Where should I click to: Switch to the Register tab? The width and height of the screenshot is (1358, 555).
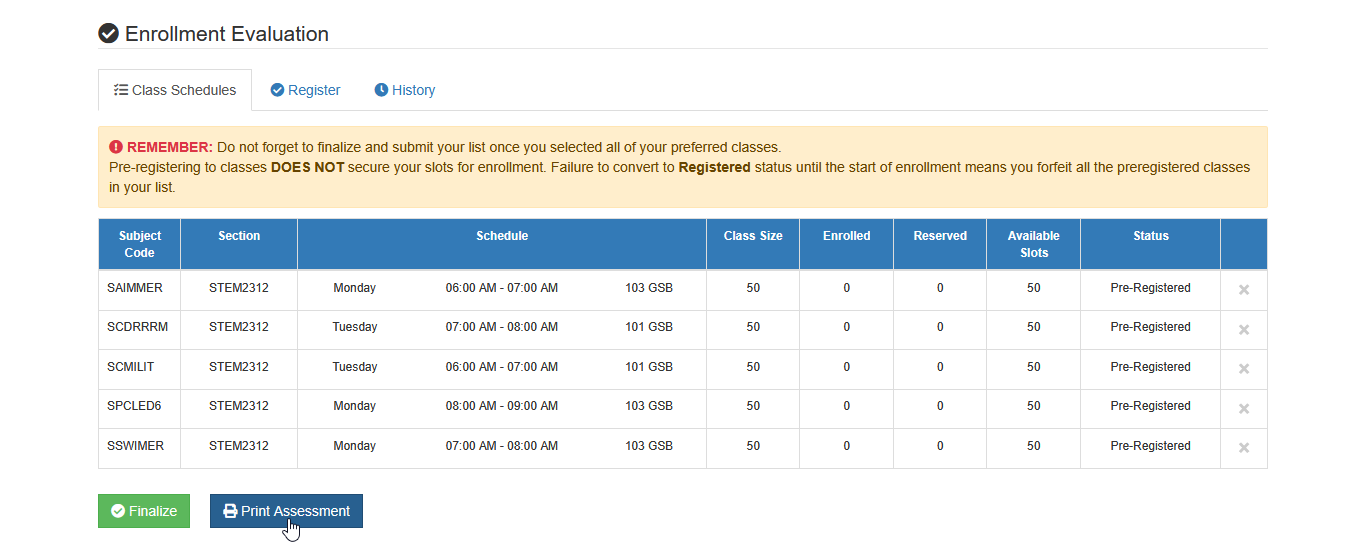pyautogui.click(x=305, y=90)
